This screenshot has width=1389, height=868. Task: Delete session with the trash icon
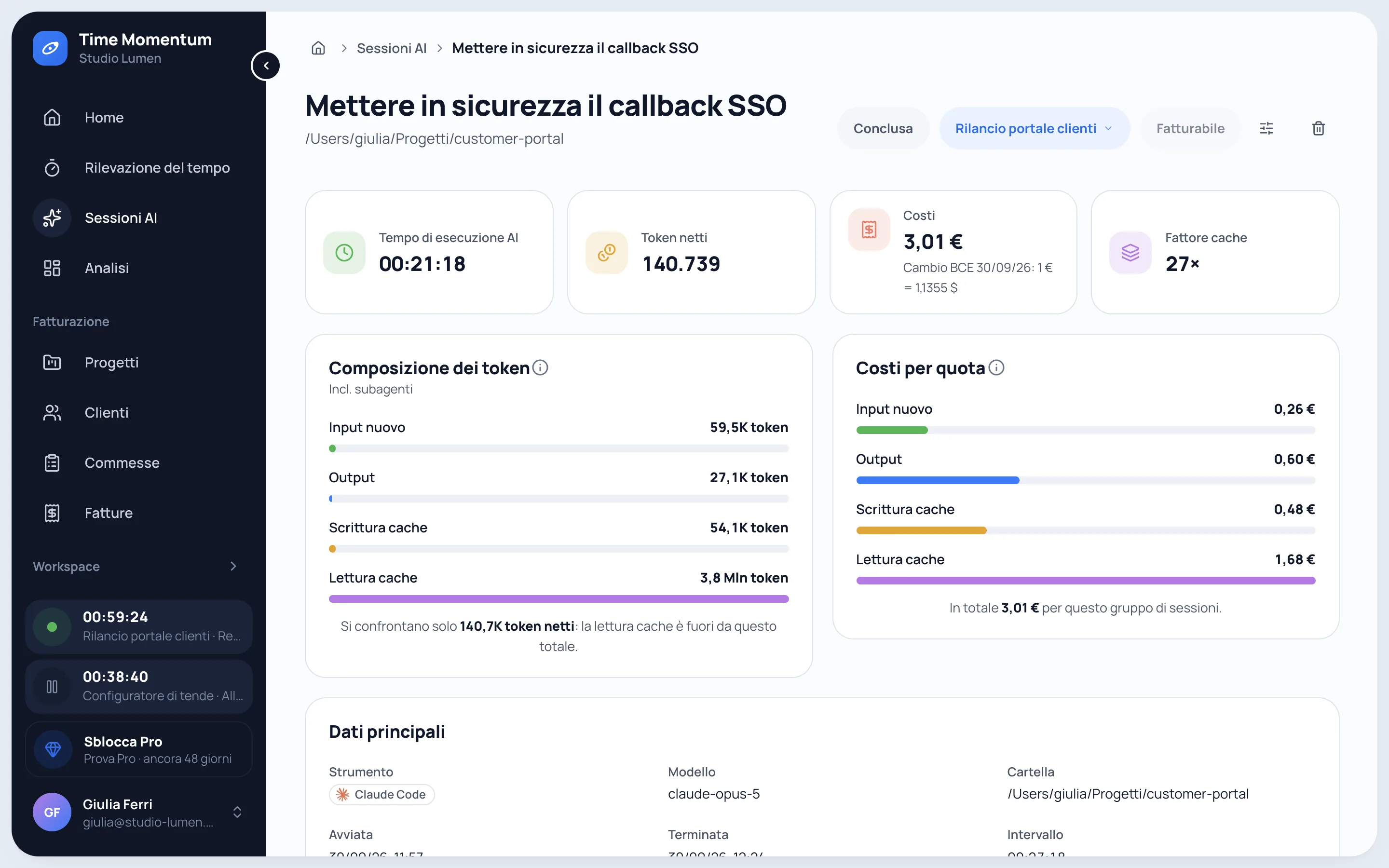click(x=1319, y=129)
